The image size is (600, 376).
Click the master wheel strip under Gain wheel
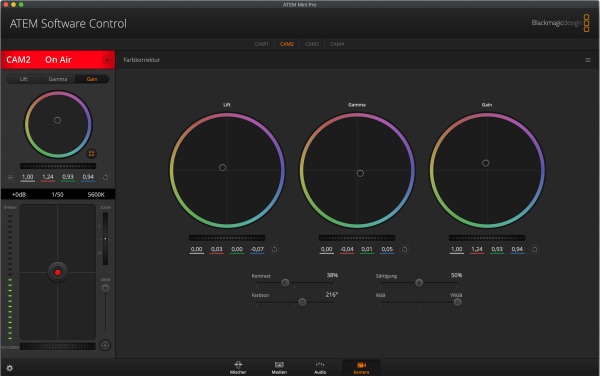(x=487, y=238)
